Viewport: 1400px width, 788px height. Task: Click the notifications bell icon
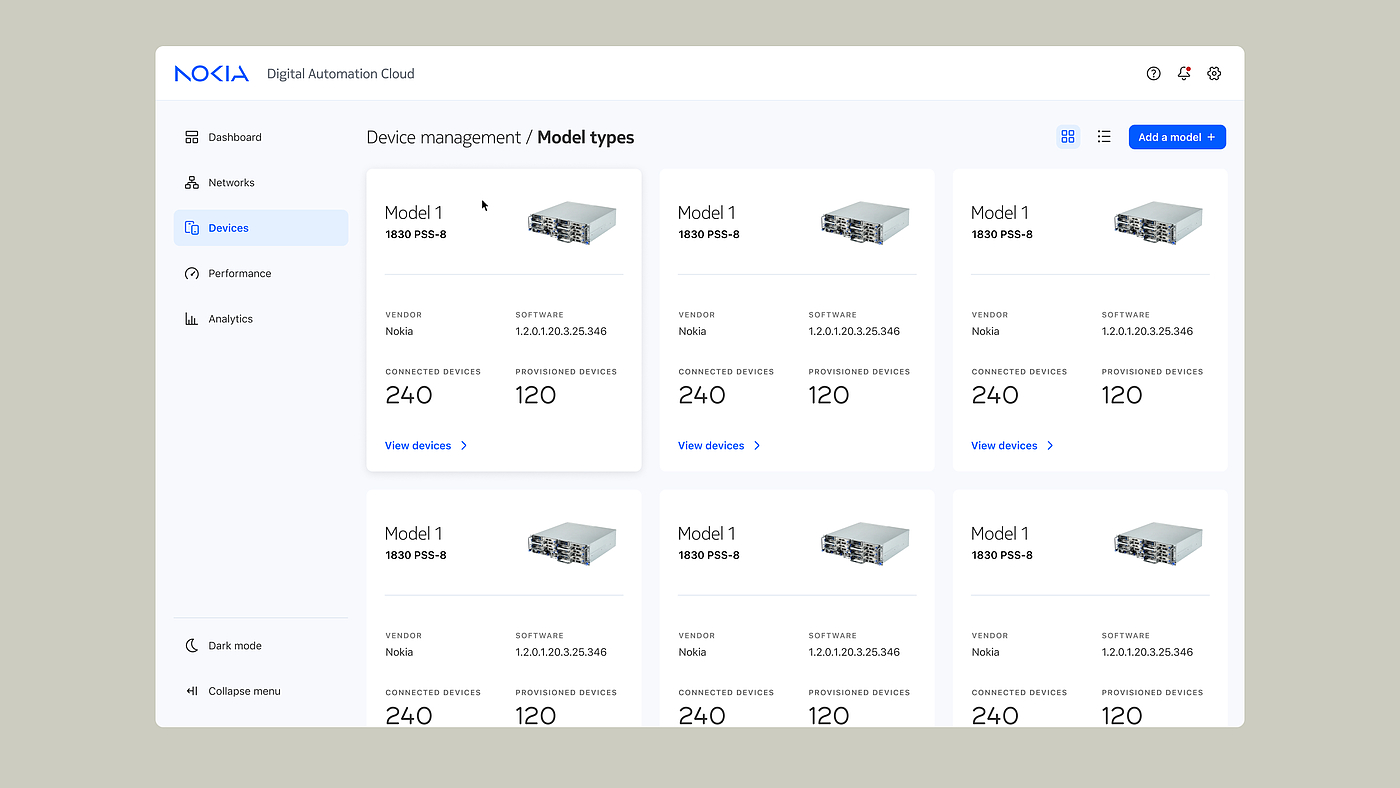(1184, 73)
